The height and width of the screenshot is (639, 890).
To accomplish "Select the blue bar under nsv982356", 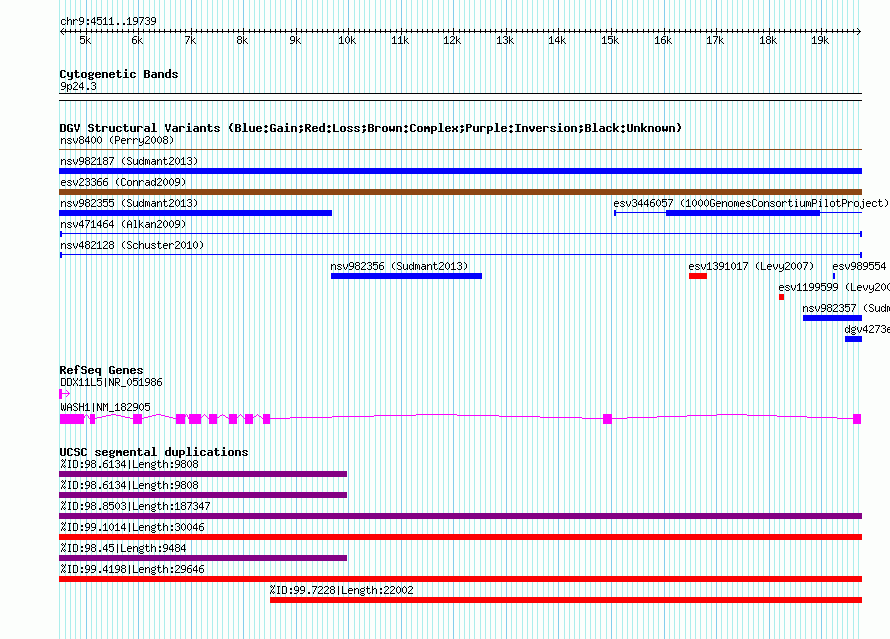I will [x=406, y=276].
